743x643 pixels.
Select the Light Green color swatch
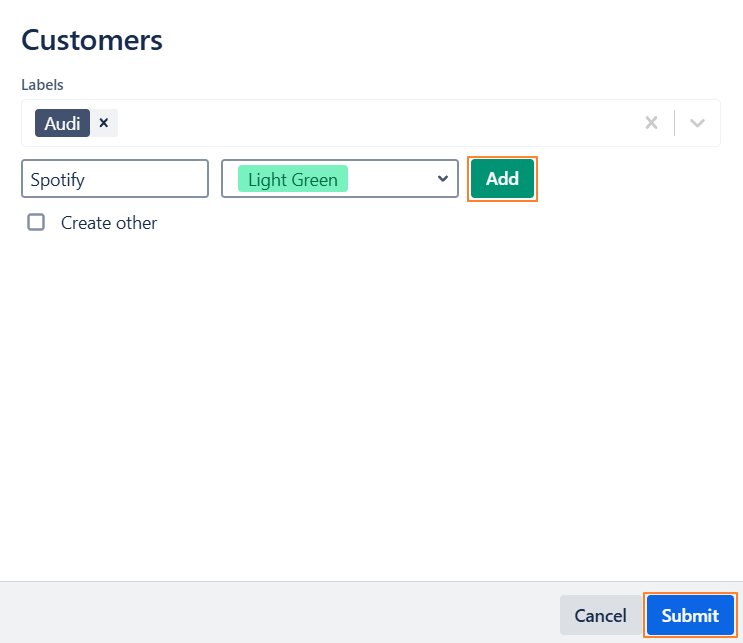[x=292, y=179]
